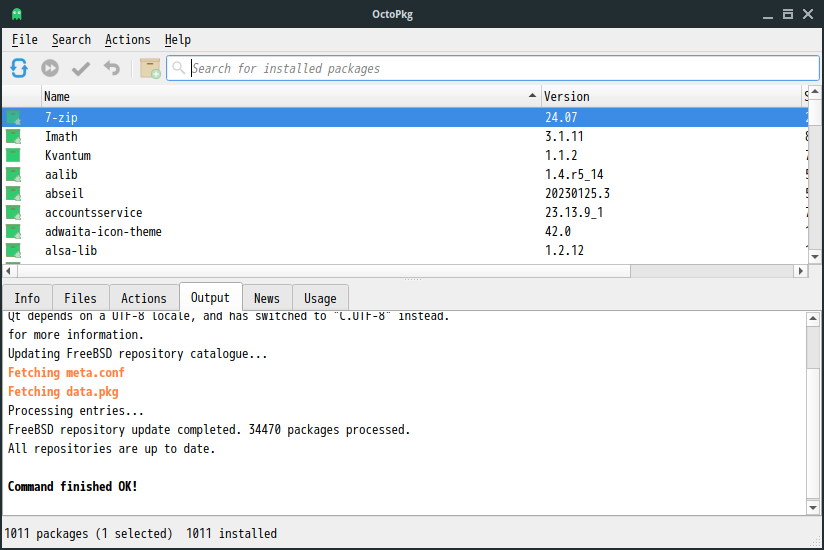Select the Kvantum package row
Screen dimensions: 824x550
[x=405, y=155]
